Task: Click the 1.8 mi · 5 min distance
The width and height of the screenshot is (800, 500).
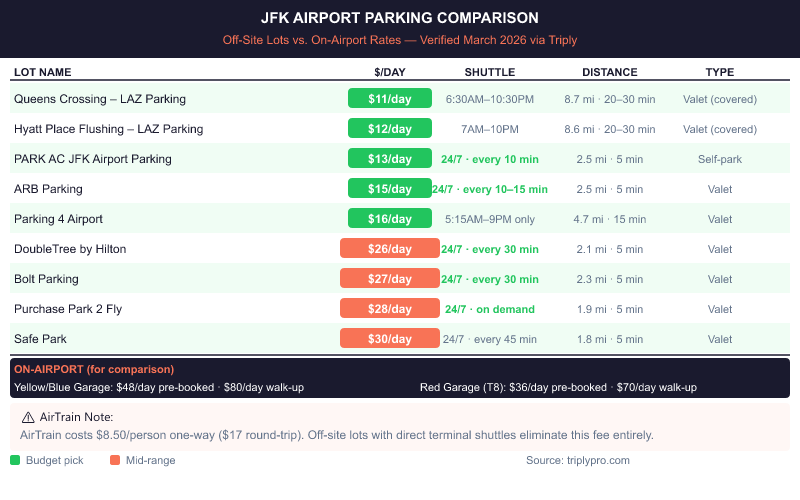Action: click(610, 339)
